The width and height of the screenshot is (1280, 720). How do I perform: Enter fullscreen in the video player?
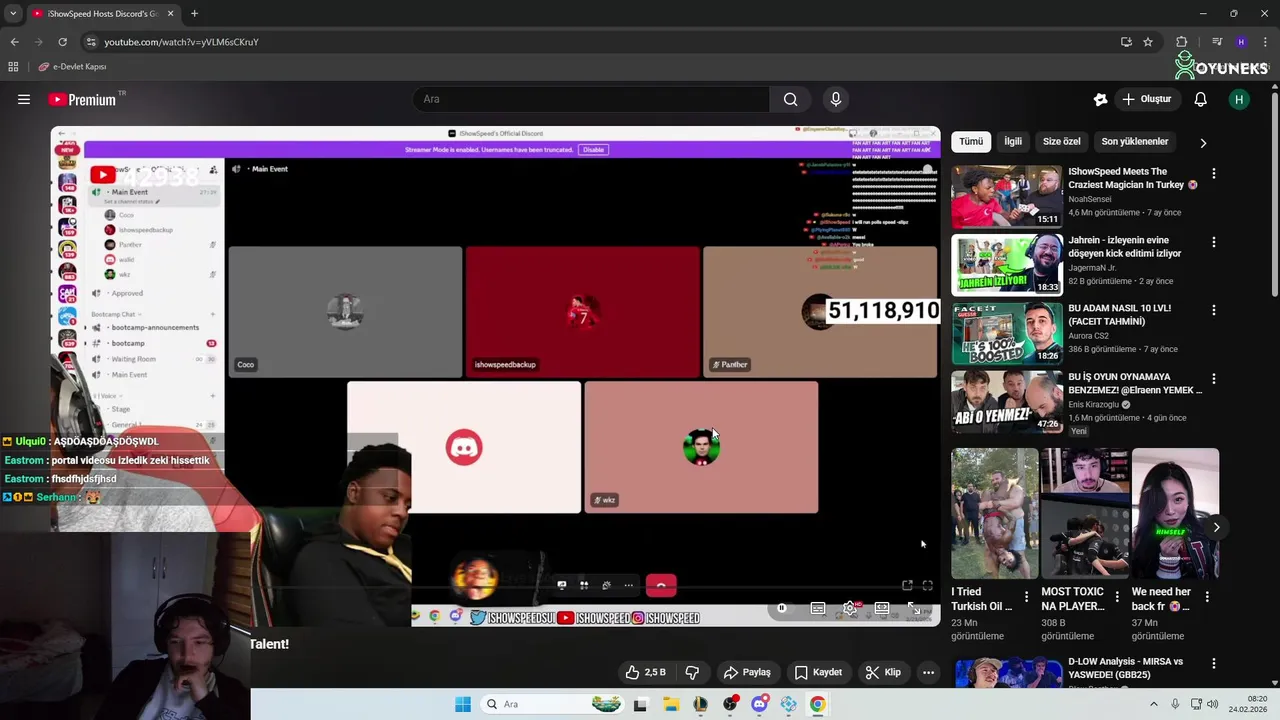pyautogui.click(x=914, y=608)
